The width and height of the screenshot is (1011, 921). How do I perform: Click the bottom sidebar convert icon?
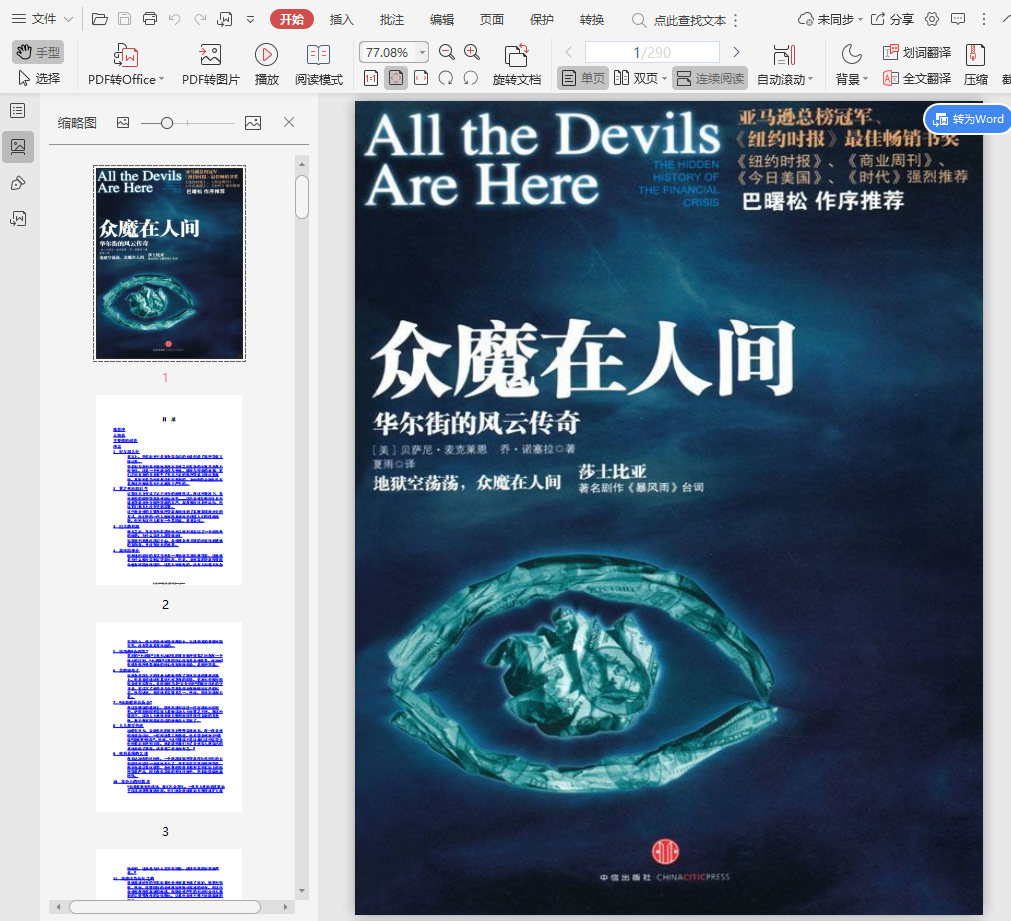[x=18, y=219]
